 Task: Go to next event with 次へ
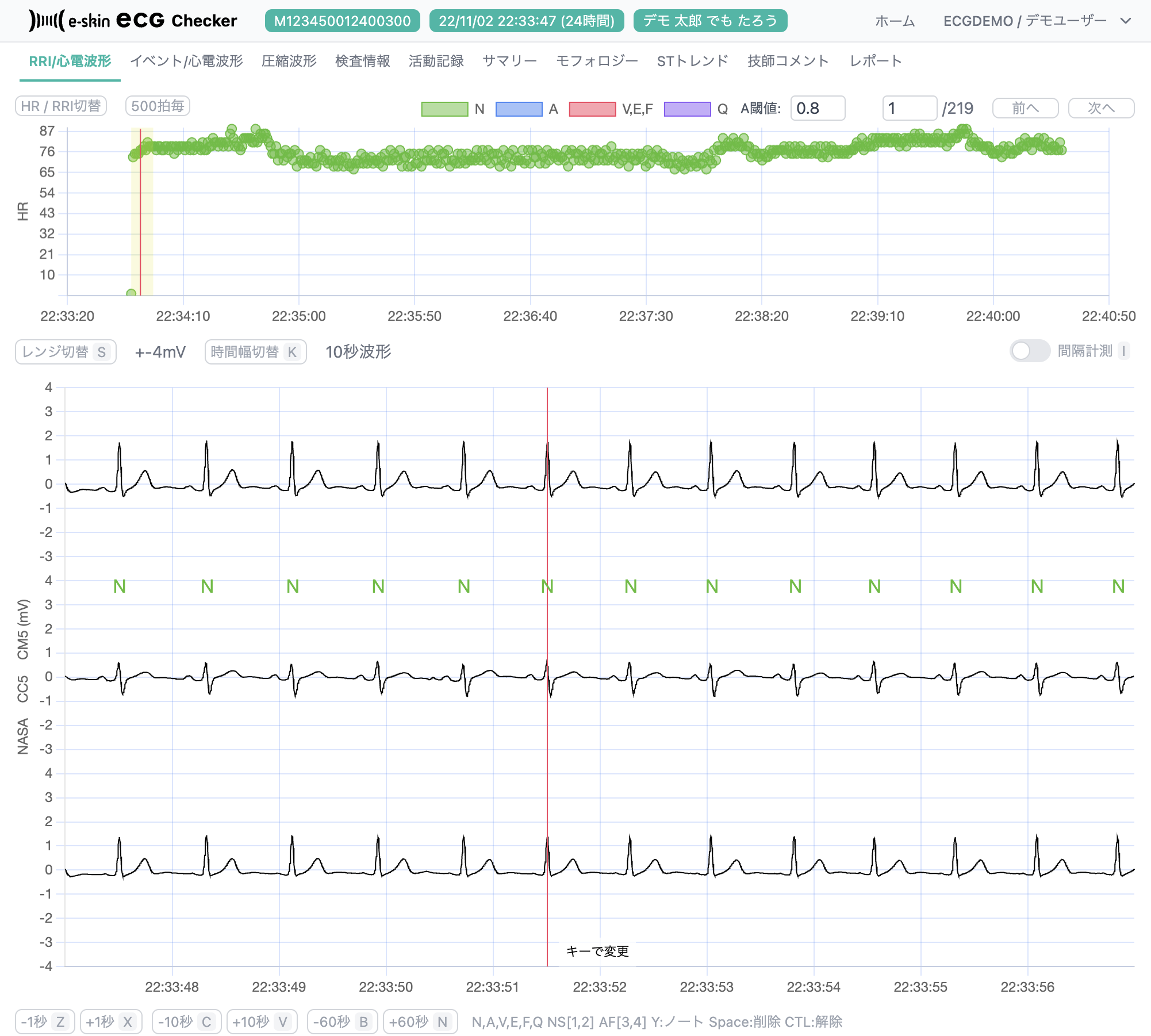pyautogui.click(x=1101, y=108)
